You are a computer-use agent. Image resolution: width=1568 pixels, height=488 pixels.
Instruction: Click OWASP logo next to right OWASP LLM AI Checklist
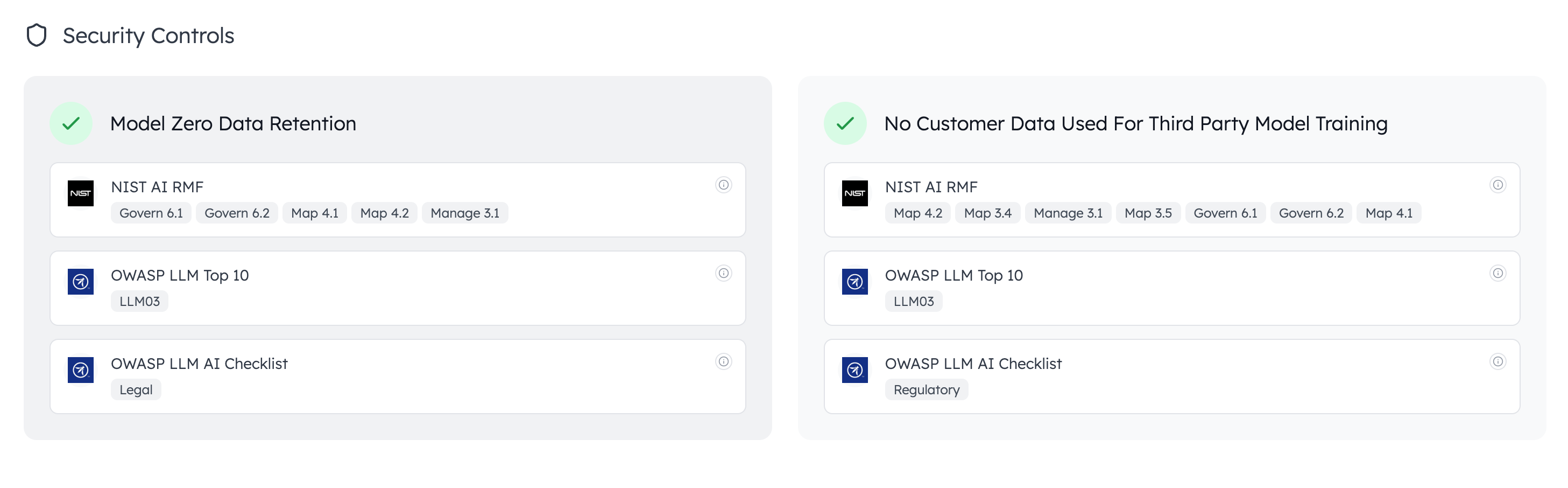pyautogui.click(x=854, y=370)
